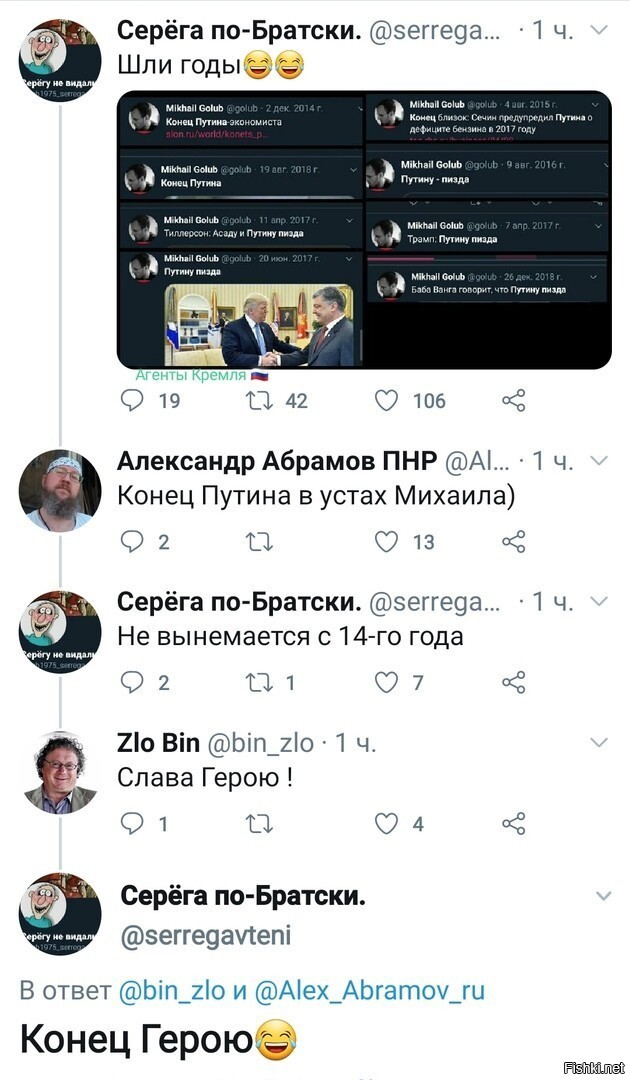The width and height of the screenshot is (630, 1080).
Task: Share the Шли годы tweet
Action: click(514, 400)
